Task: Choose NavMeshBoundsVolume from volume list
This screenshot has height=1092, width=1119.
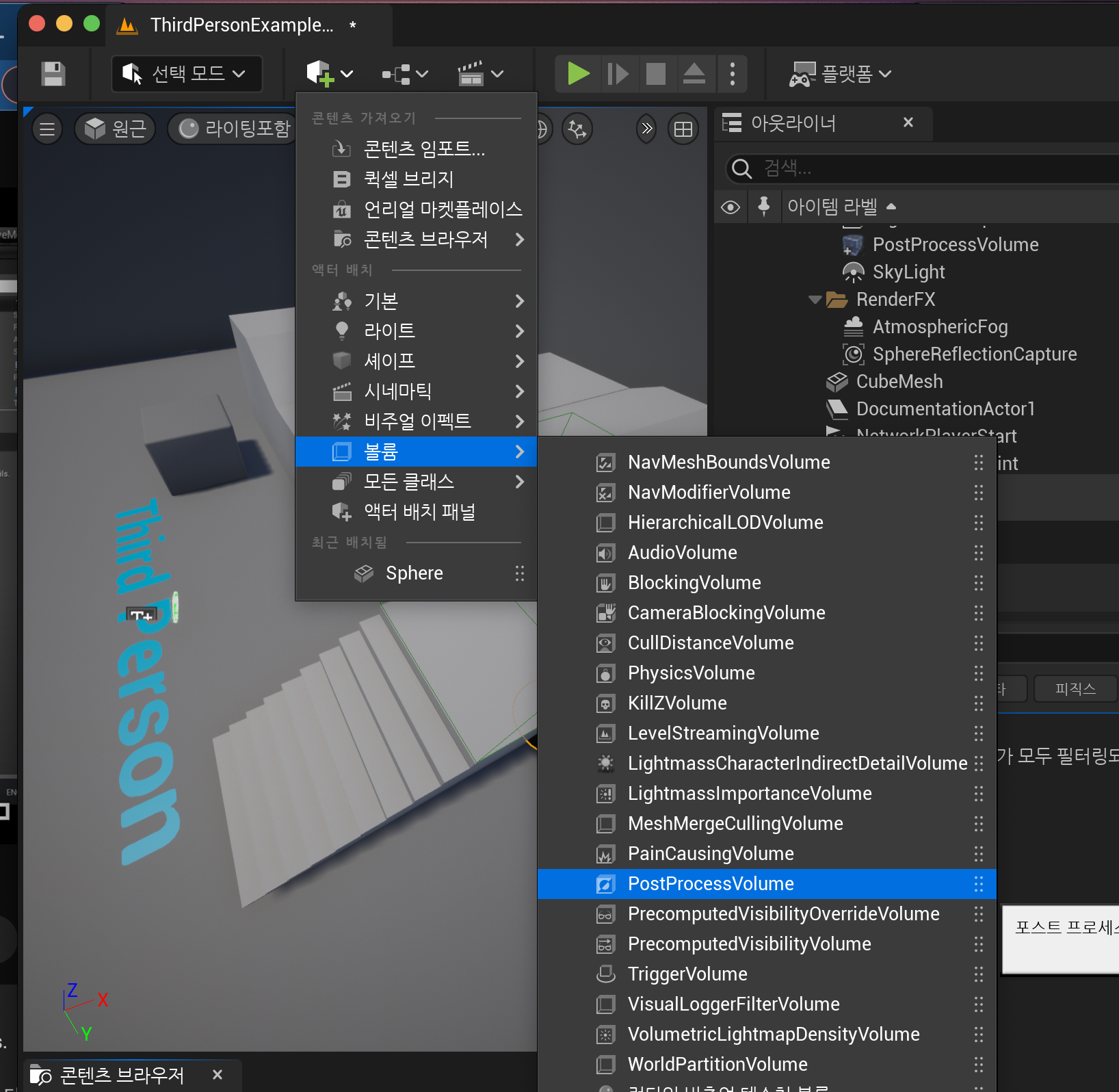Action: coord(767,462)
